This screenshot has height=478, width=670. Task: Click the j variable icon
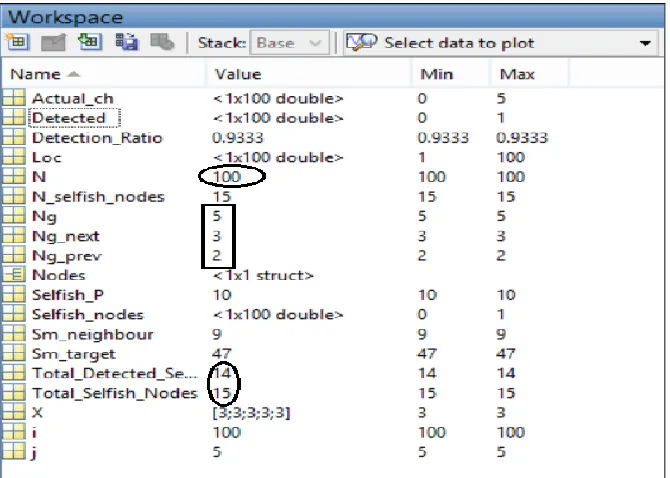pos(14,452)
